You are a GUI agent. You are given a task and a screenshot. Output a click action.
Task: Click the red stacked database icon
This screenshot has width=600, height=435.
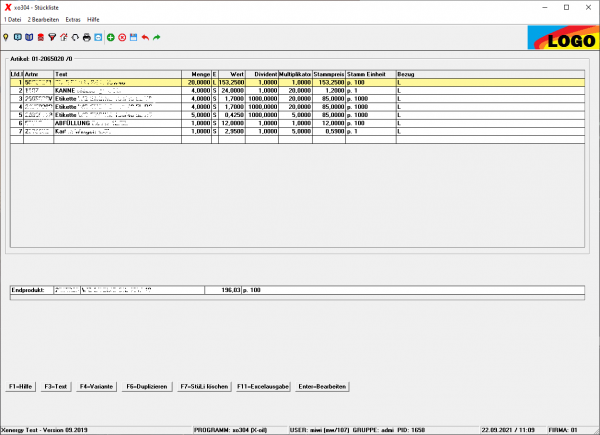pyautogui.click(x=41, y=37)
